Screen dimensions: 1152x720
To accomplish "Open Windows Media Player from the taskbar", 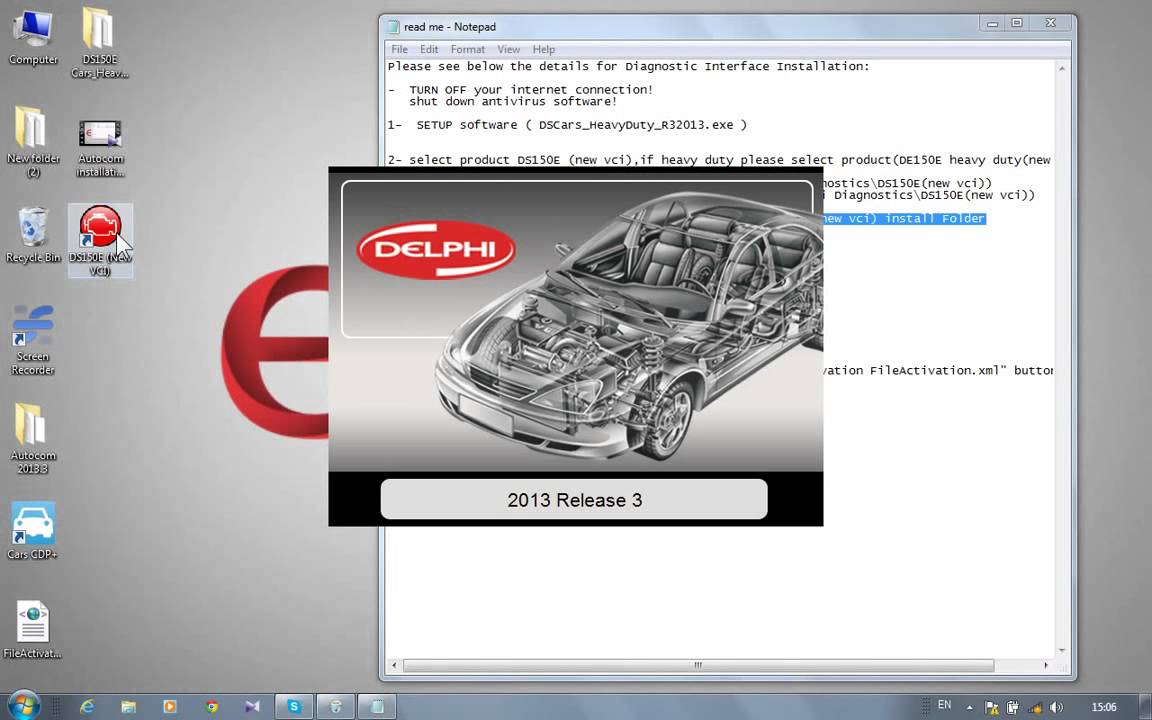I will point(170,707).
